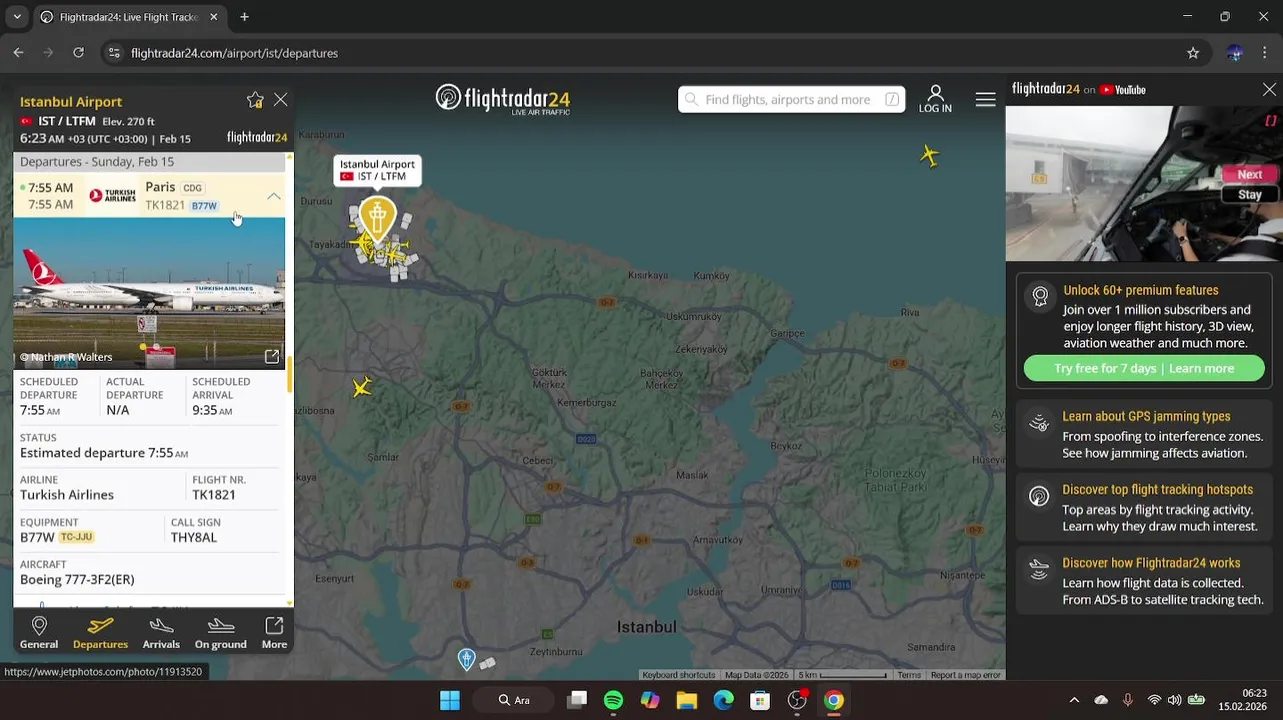Image resolution: width=1283 pixels, height=720 pixels.
Task: Open the tab search dropdown
Action: coord(17,17)
